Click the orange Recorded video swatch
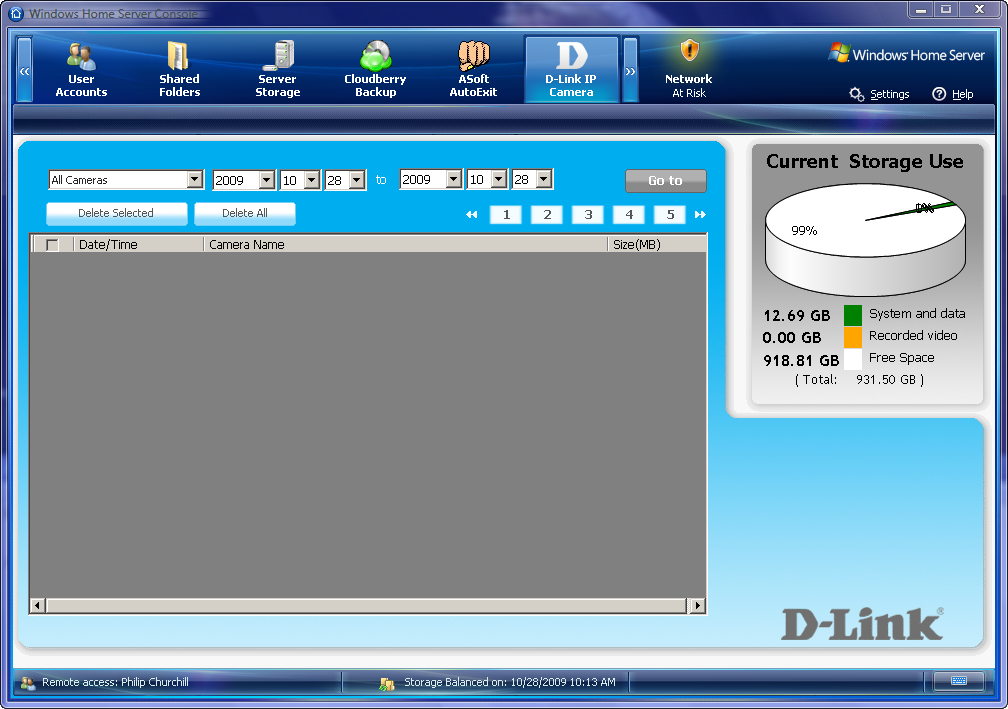The height and width of the screenshot is (709, 1008). pos(852,337)
